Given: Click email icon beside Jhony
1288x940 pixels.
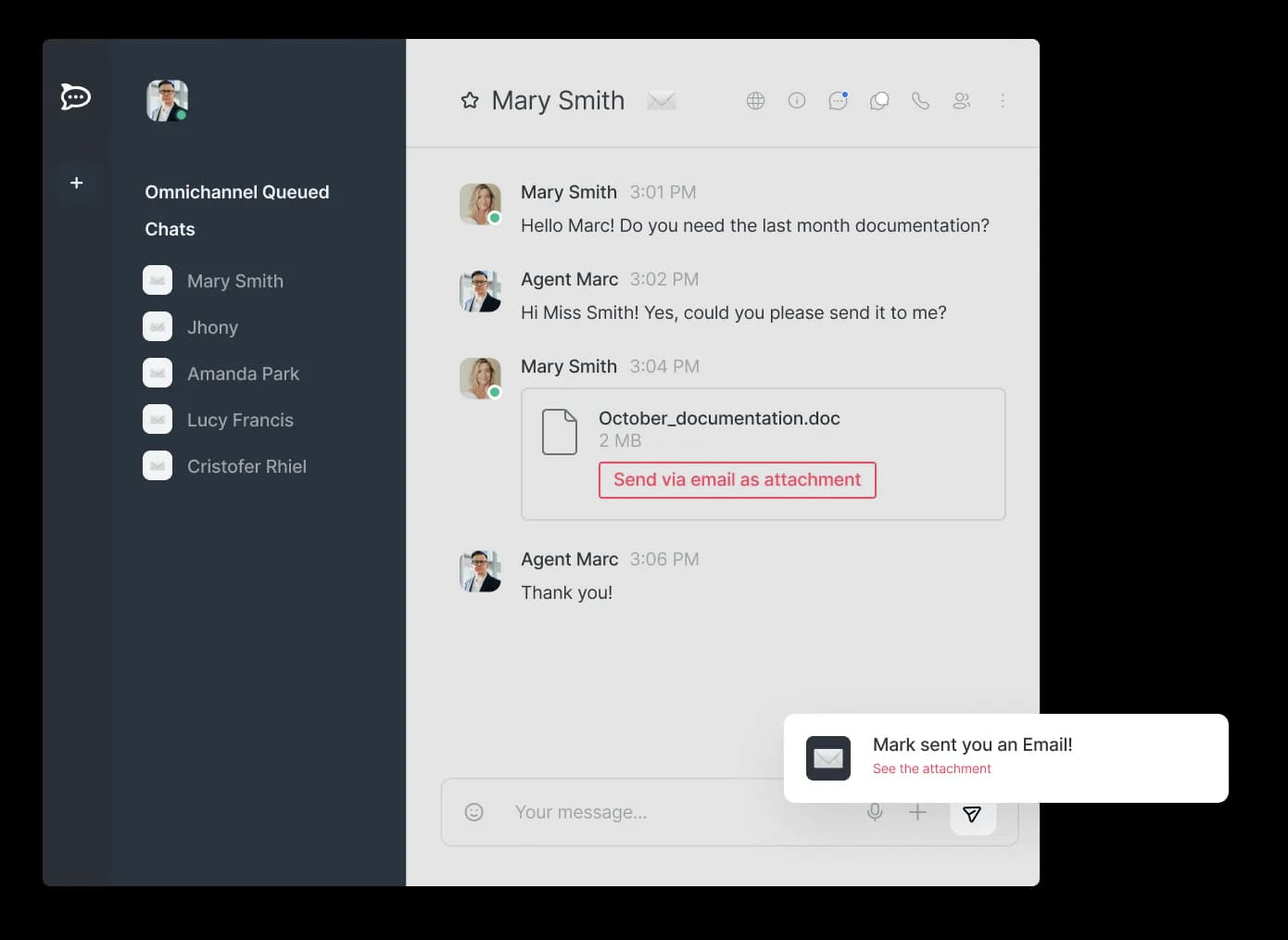Looking at the screenshot, I should pos(158,326).
